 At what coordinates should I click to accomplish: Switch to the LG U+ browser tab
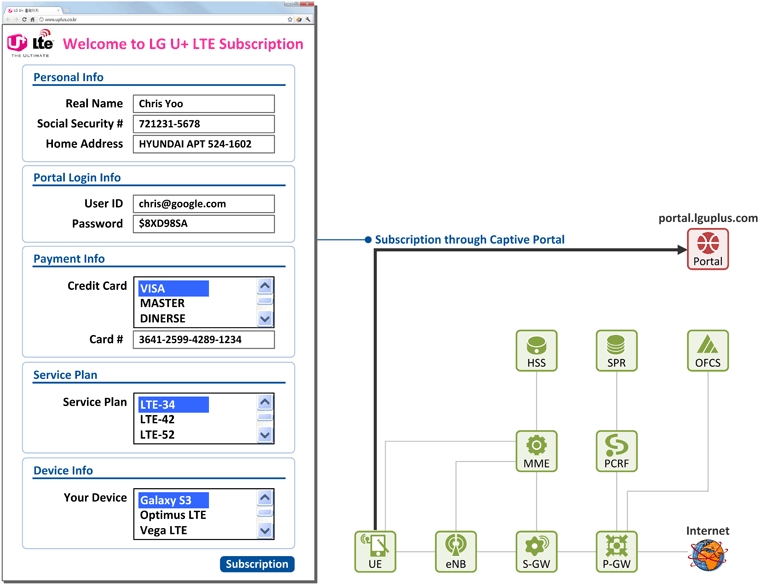coord(33,10)
